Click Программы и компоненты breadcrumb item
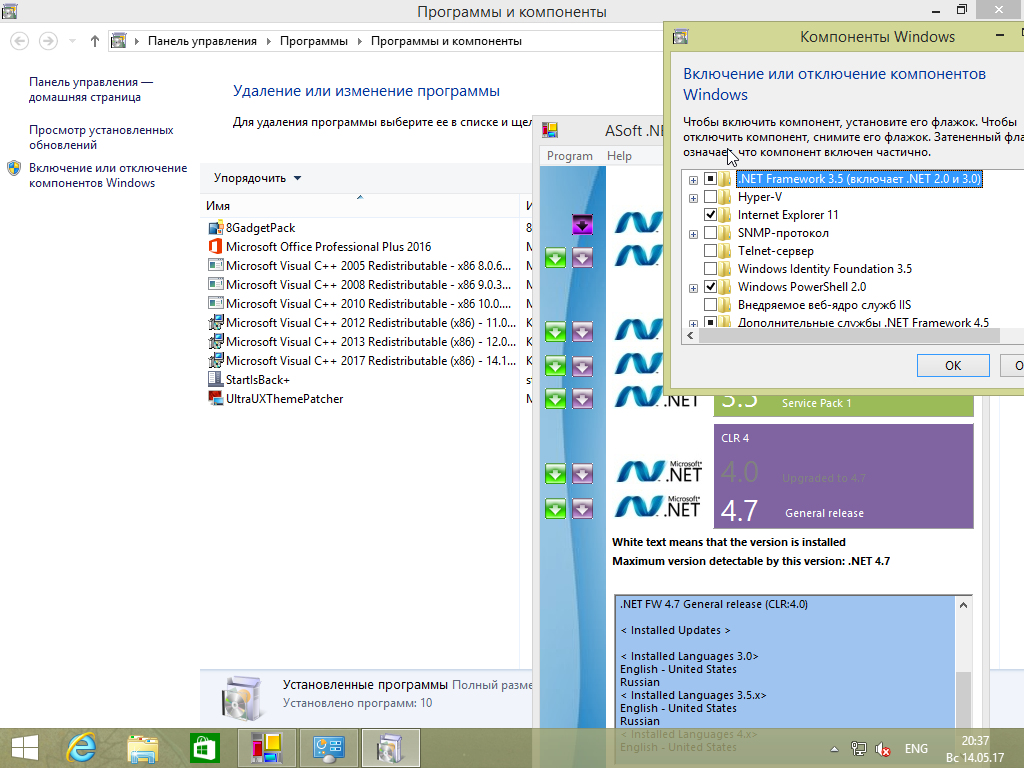This screenshot has height=768, width=1024. (447, 41)
